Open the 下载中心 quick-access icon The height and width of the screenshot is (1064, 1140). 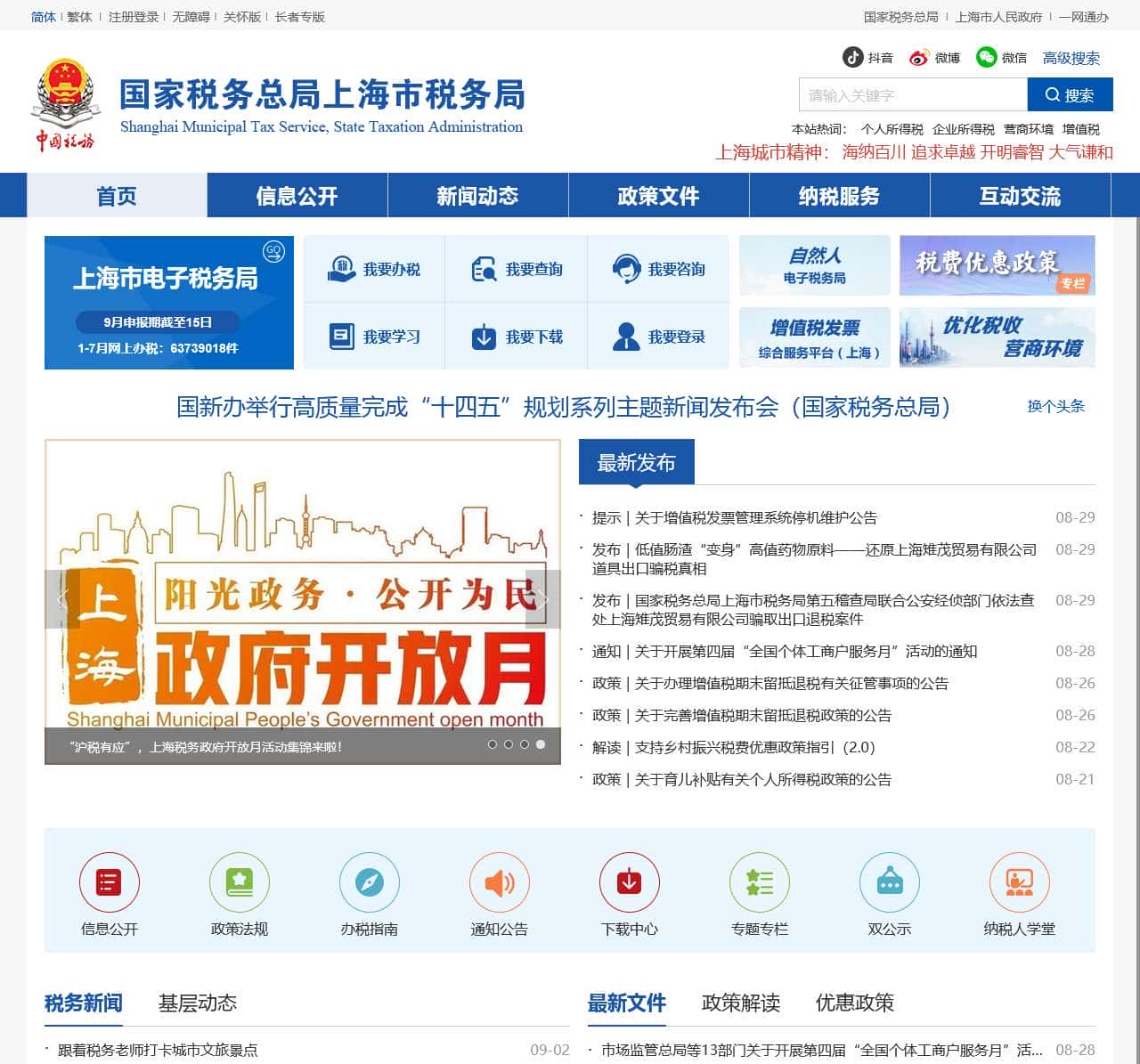click(630, 883)
